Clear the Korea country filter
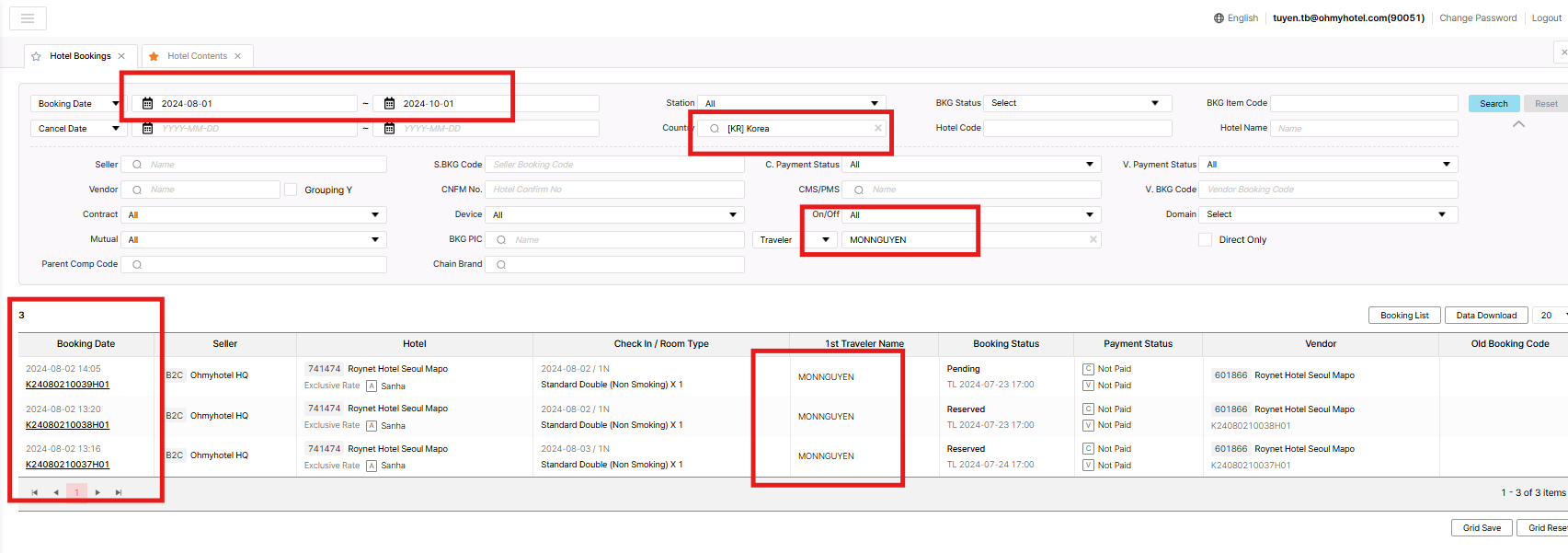Screen dimensions: 1568x553 tap(877, 129)
